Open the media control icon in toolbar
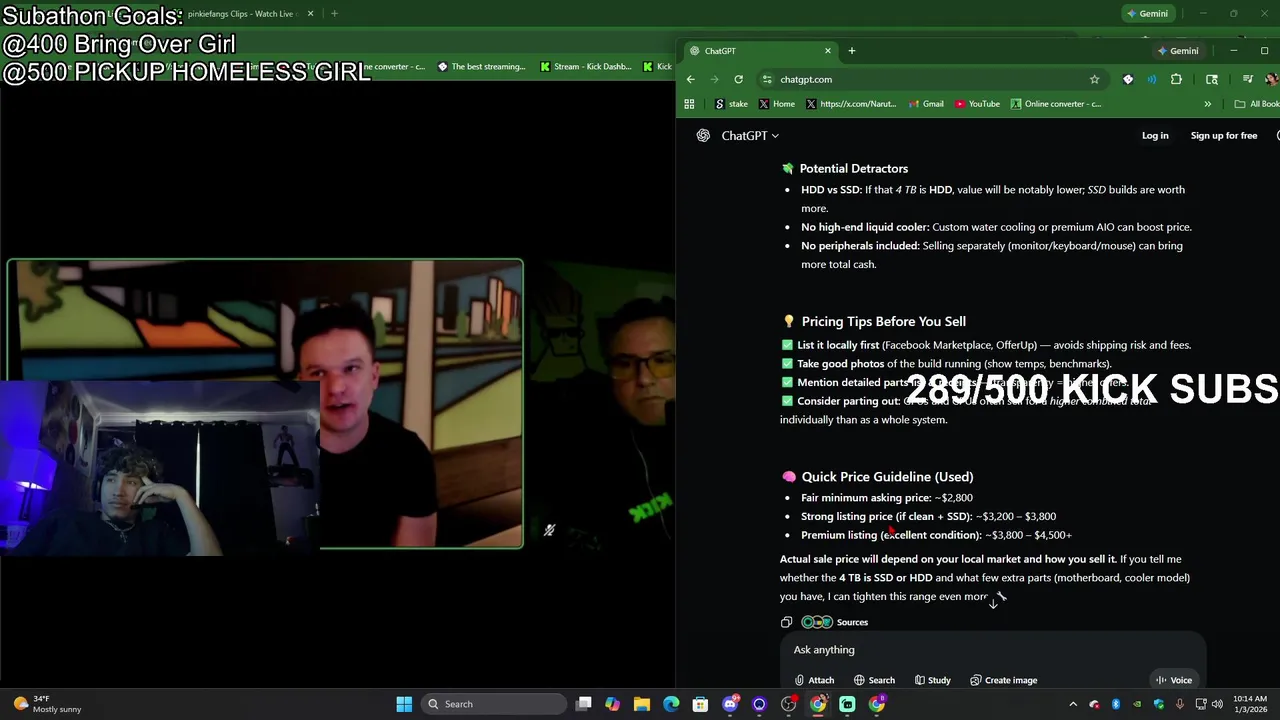The width and height of the screenshot is (1280, 720). click(x=1248, y=79)
